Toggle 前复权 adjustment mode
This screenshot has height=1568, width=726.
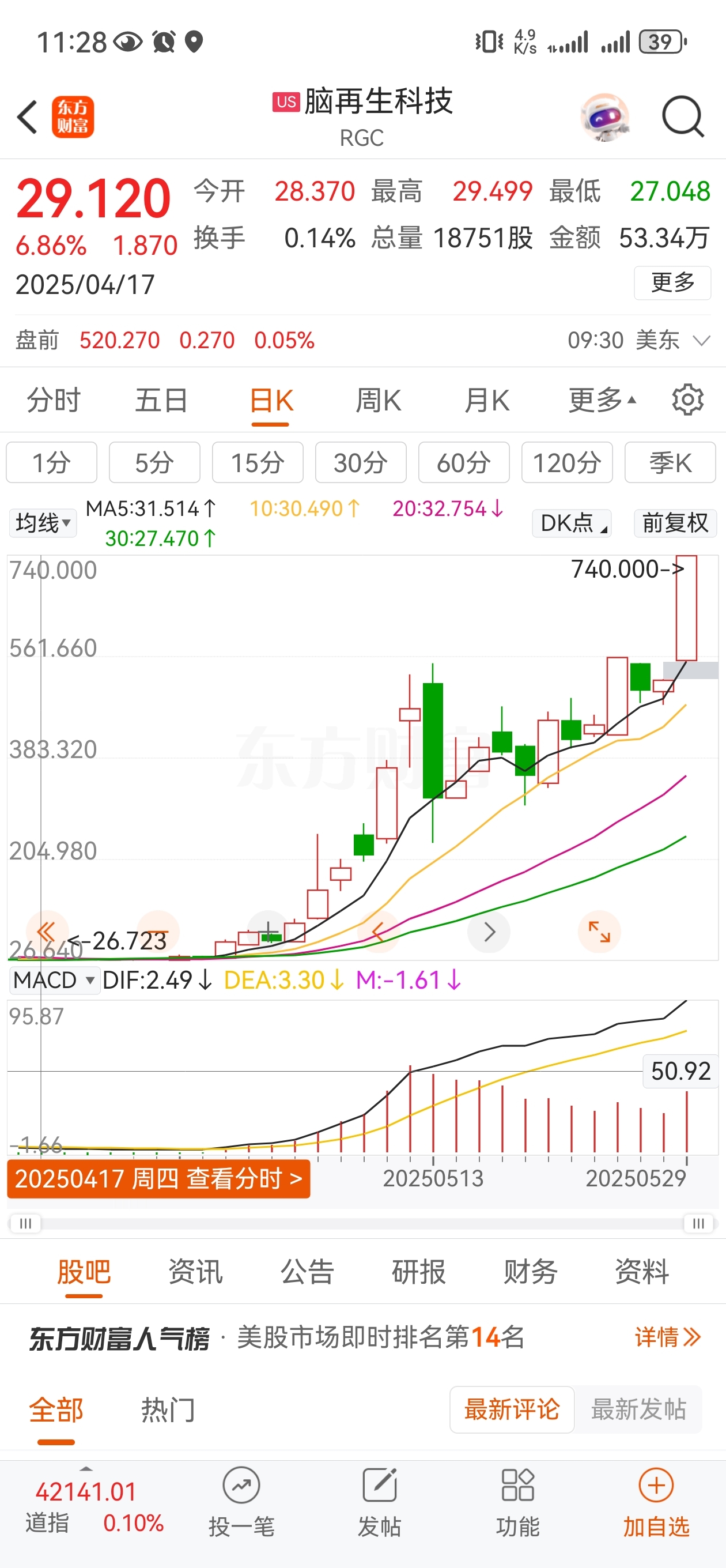pos(675,523)
